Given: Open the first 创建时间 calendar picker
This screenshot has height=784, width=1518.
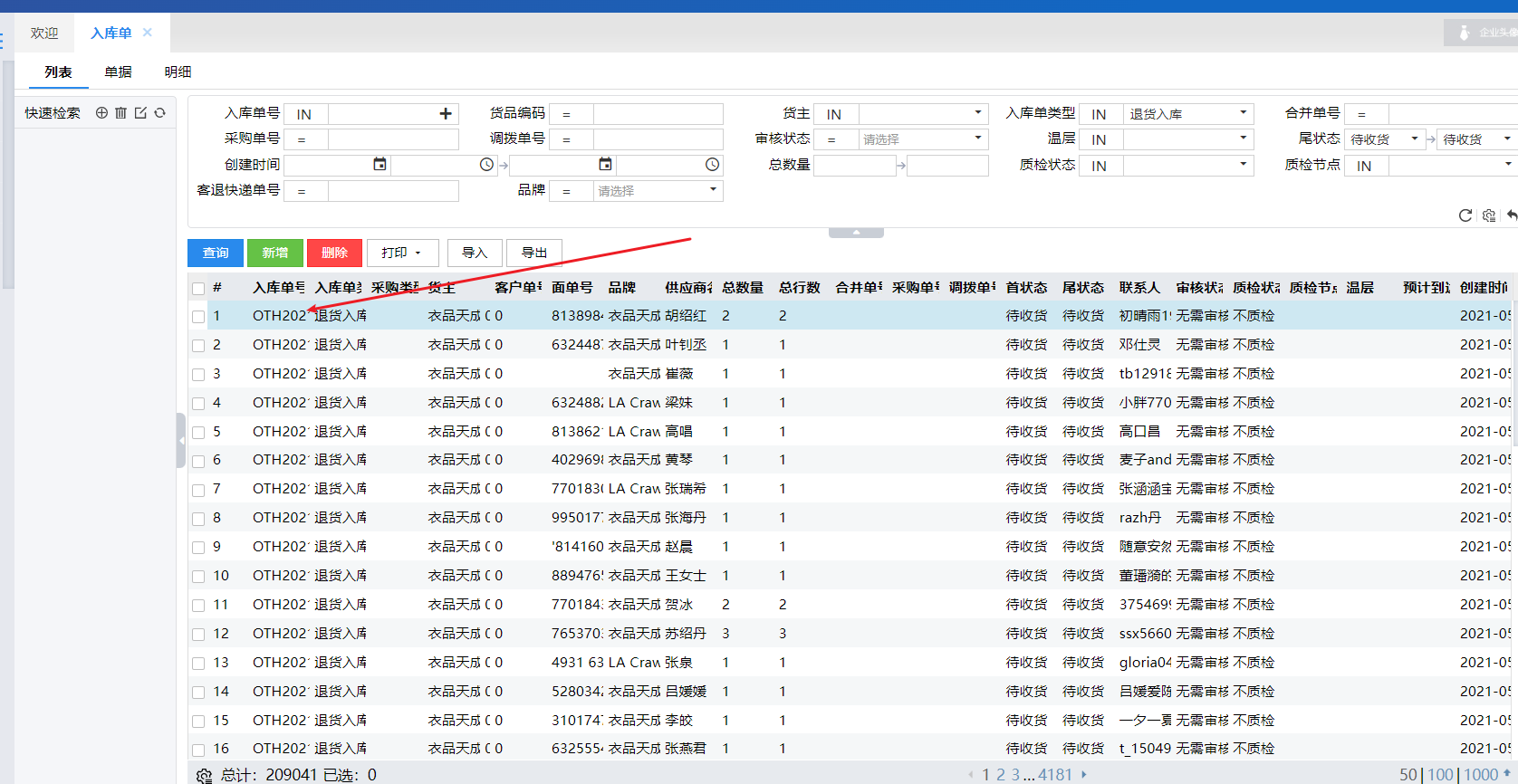Looking at the screenshot, I should click(x=379, y=165).
